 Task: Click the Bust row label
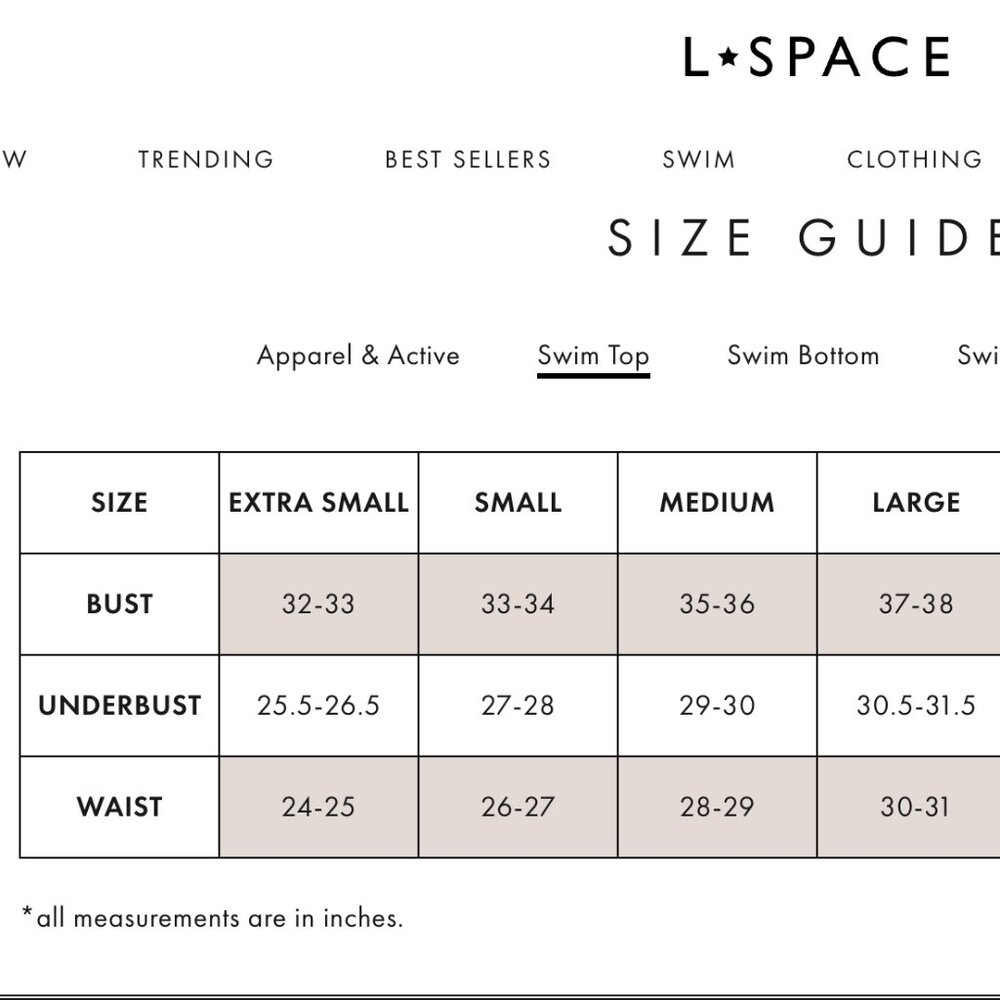click(119, 604)
